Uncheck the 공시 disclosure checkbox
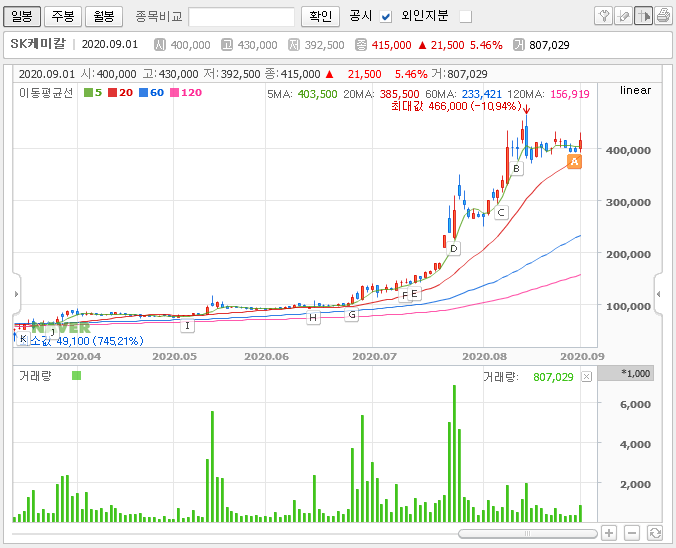The height and width of the screenshot is (548, 676). click(x=386, y=17)
